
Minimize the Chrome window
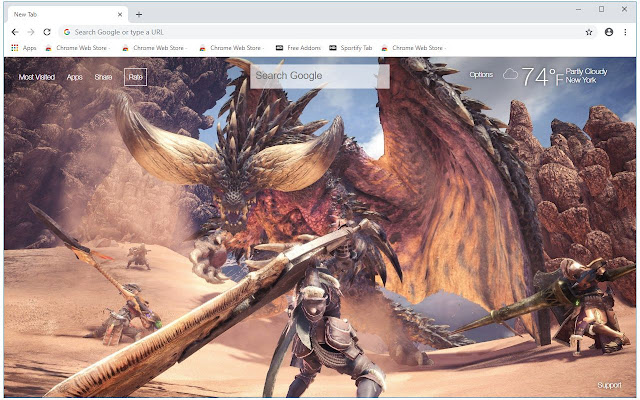pos(578,9)
